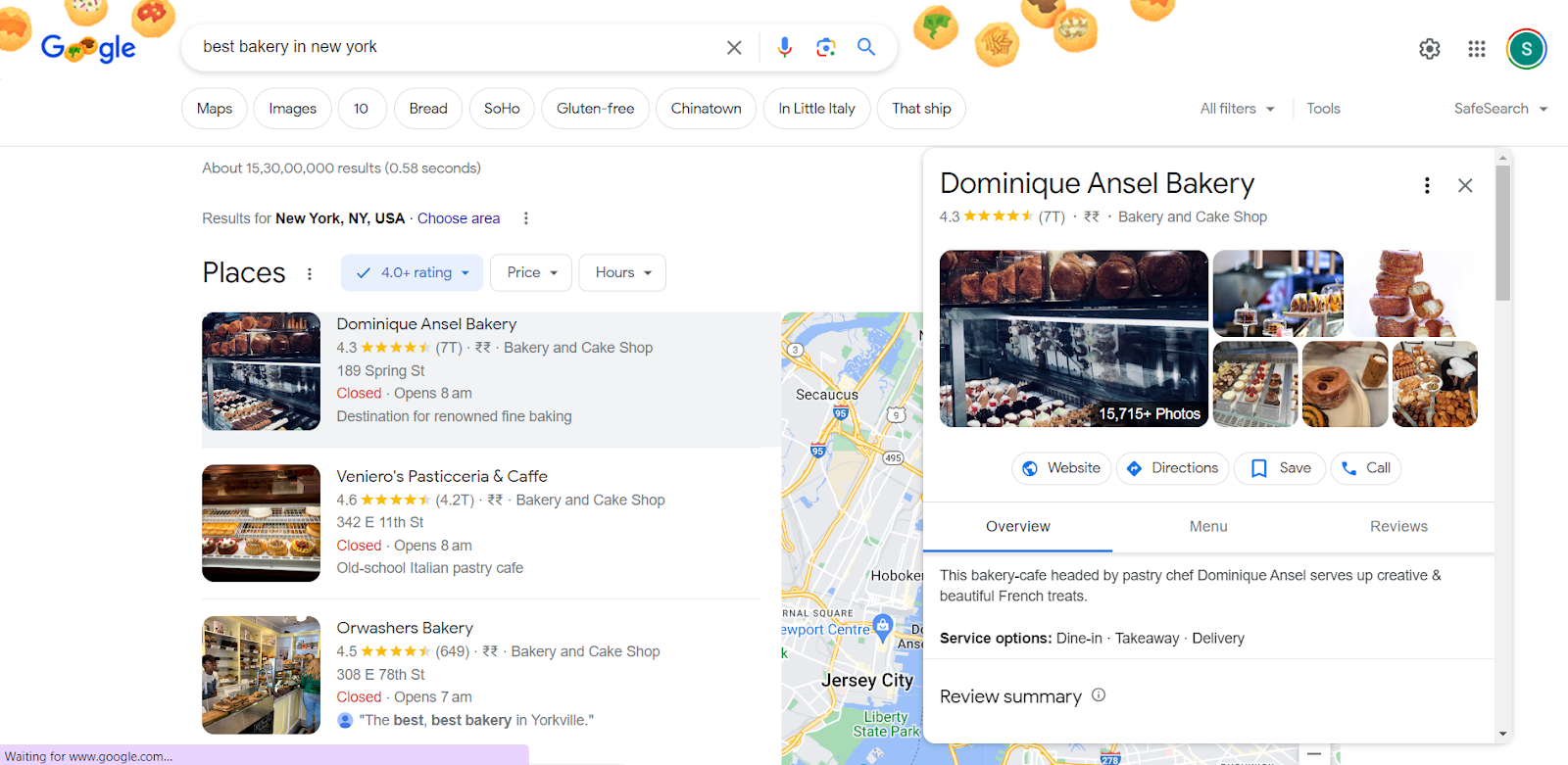Open the Hours filter dropdown
This screenshot has width=1568, height=765.
(623, 272)
